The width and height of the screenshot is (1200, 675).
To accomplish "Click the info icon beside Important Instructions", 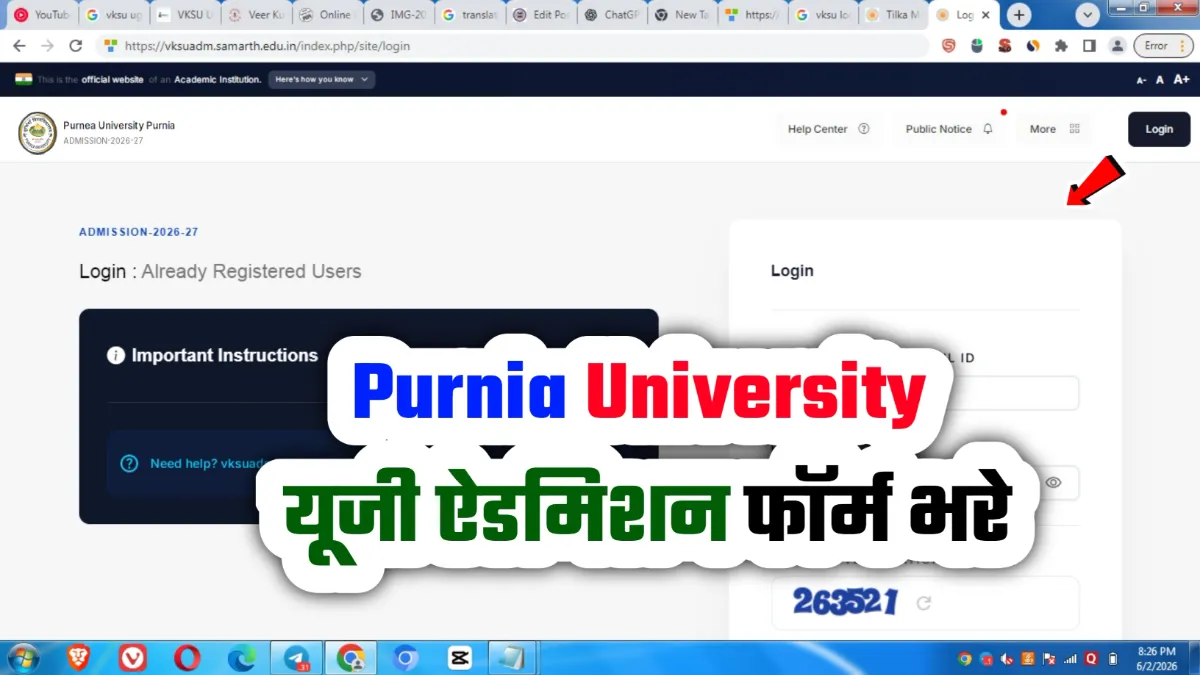I will point(116,355).
